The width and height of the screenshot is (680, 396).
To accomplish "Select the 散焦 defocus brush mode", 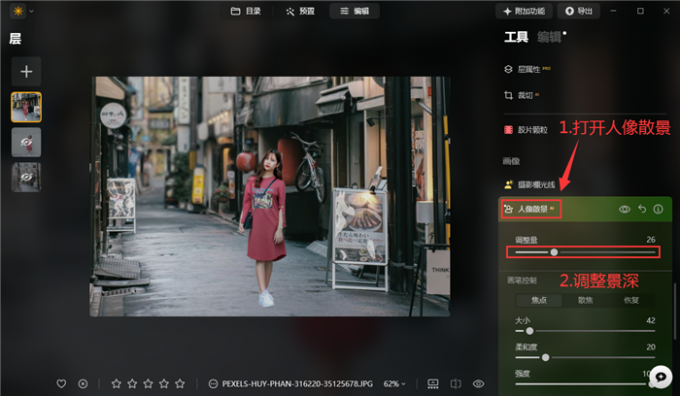I will (585, 300).
